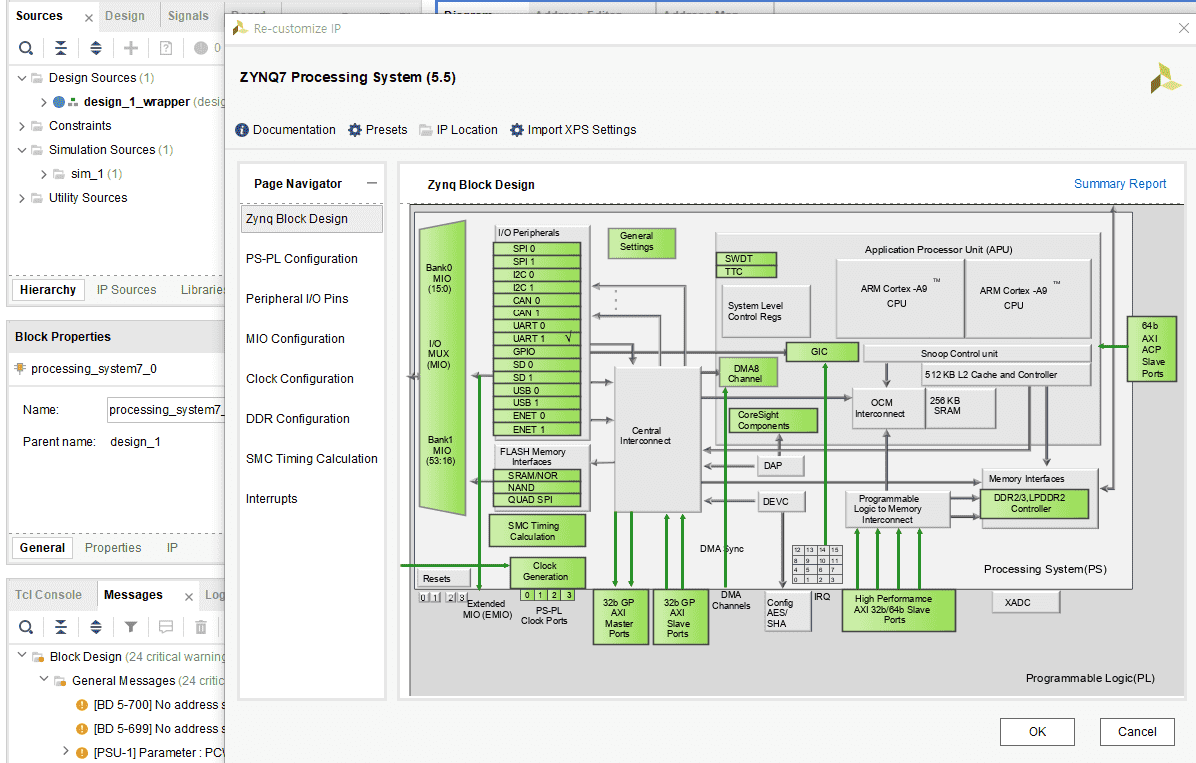Click the DDR2/3,LPDDR2 Controller block
Screen dimensions: 1196x763
pyautogui.click(x=1034, y=504)
